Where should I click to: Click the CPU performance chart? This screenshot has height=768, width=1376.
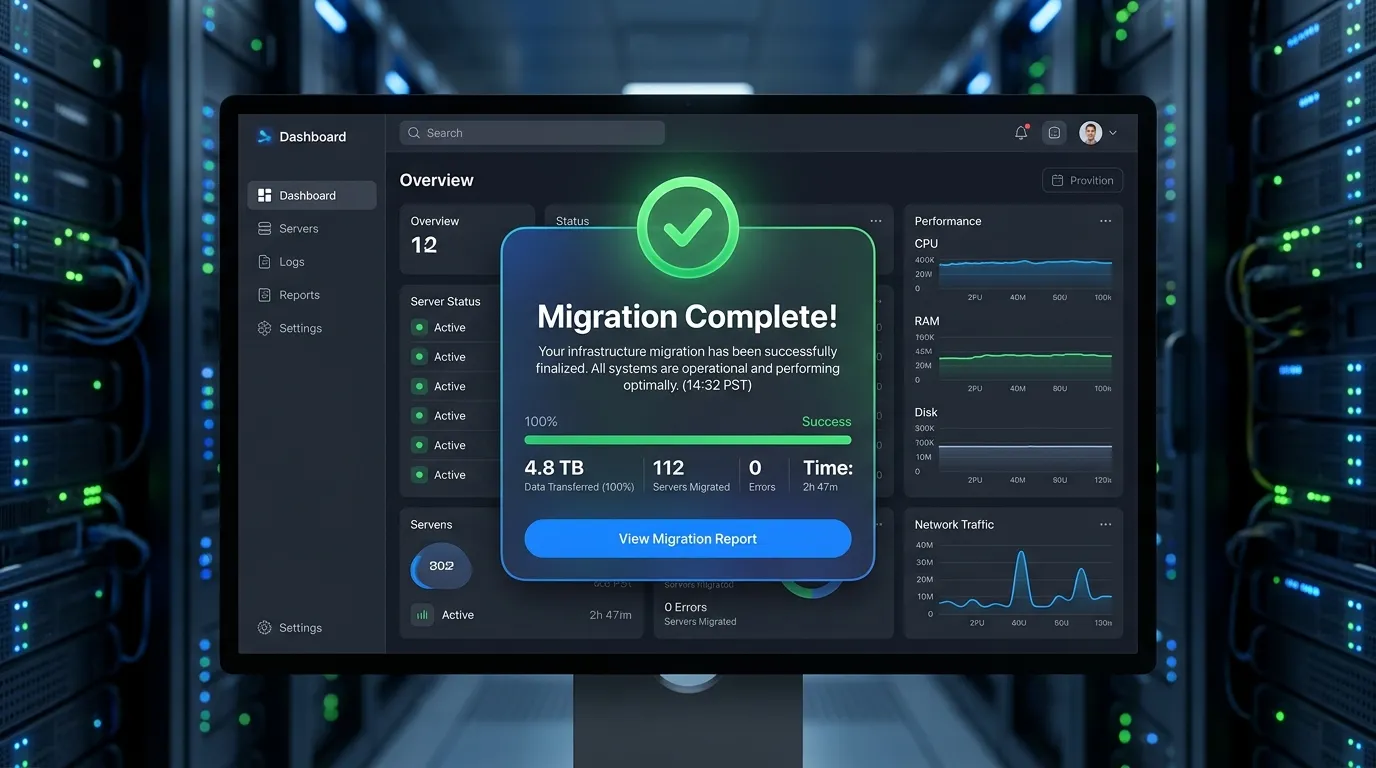pyautogui.click(x=1025, y=273)
